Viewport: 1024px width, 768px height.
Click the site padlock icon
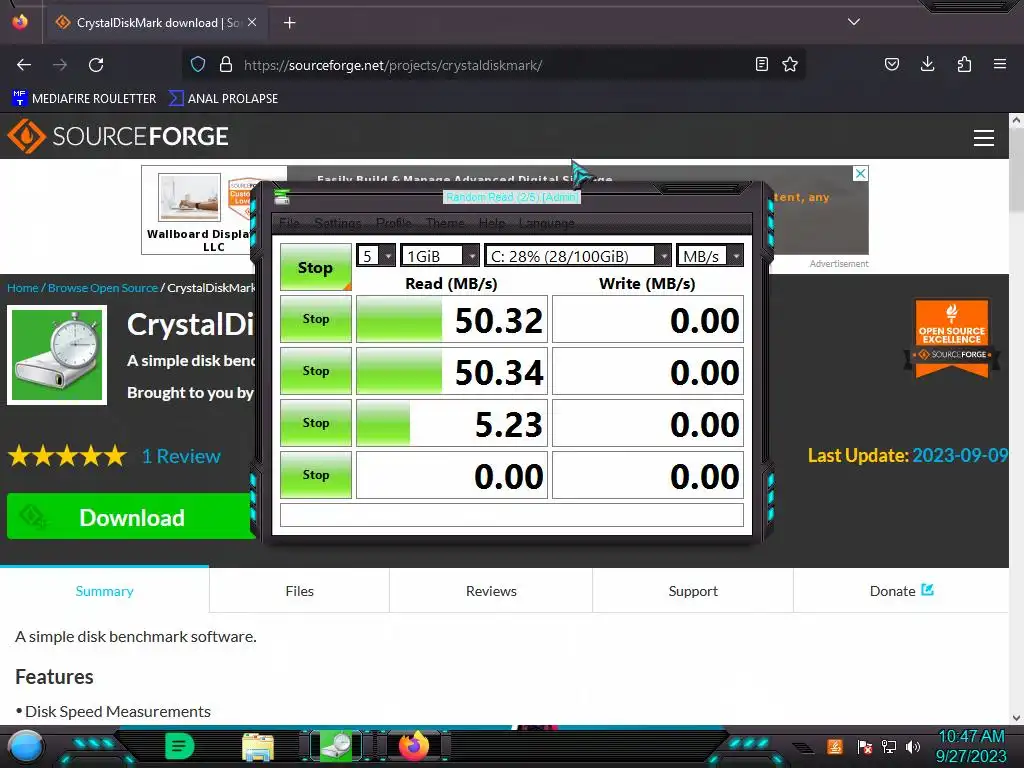tap(226, 64)
